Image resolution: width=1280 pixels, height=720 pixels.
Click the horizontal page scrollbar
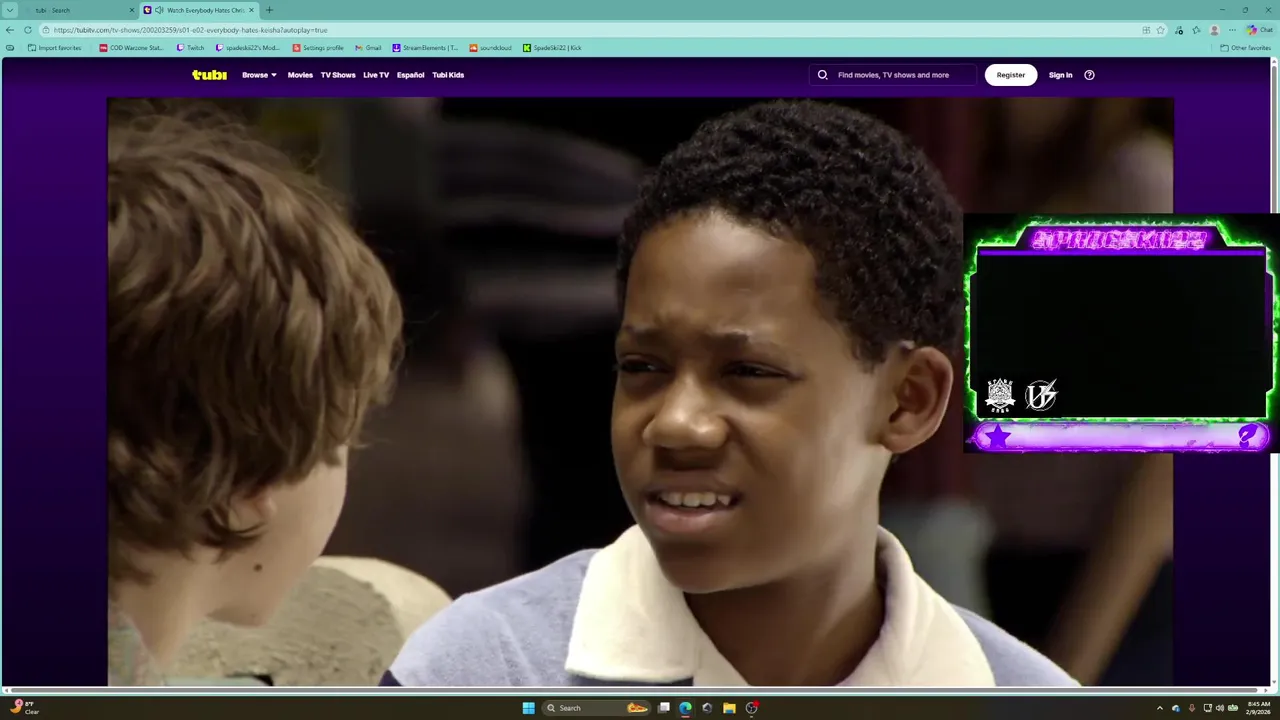pyautogui.click(x=635, y=690)
